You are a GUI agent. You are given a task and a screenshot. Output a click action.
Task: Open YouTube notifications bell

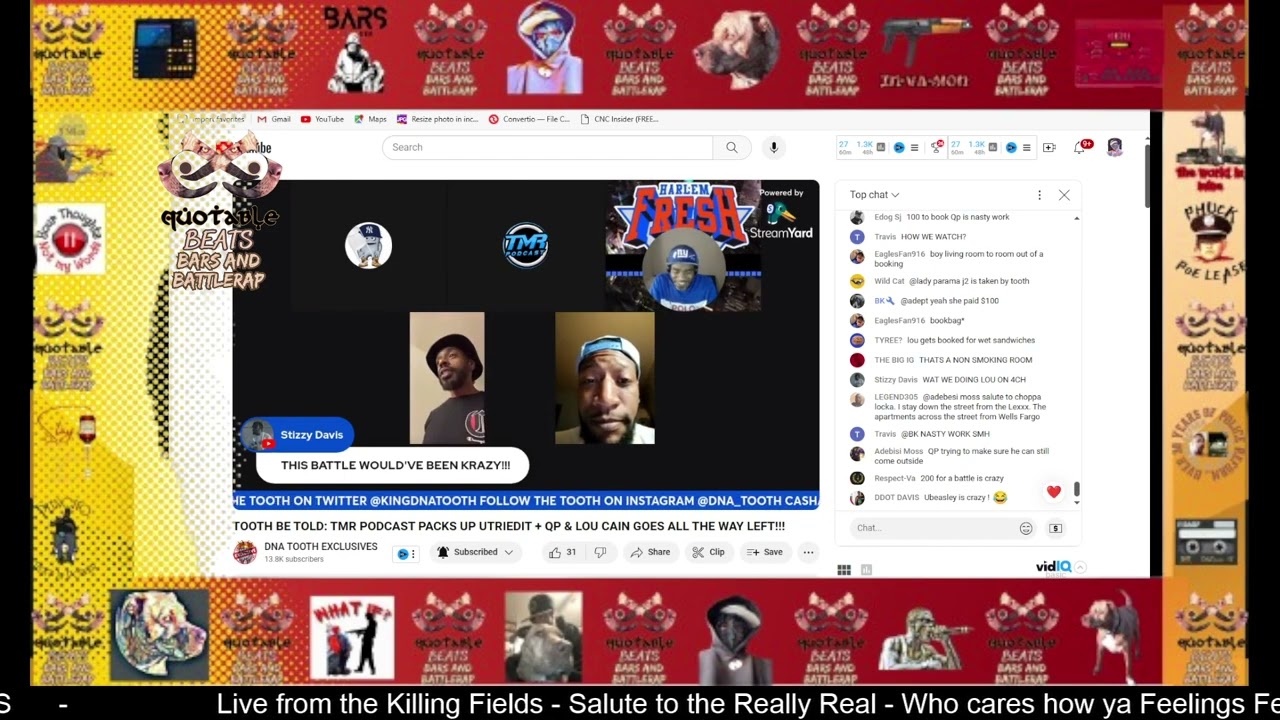1081,147
